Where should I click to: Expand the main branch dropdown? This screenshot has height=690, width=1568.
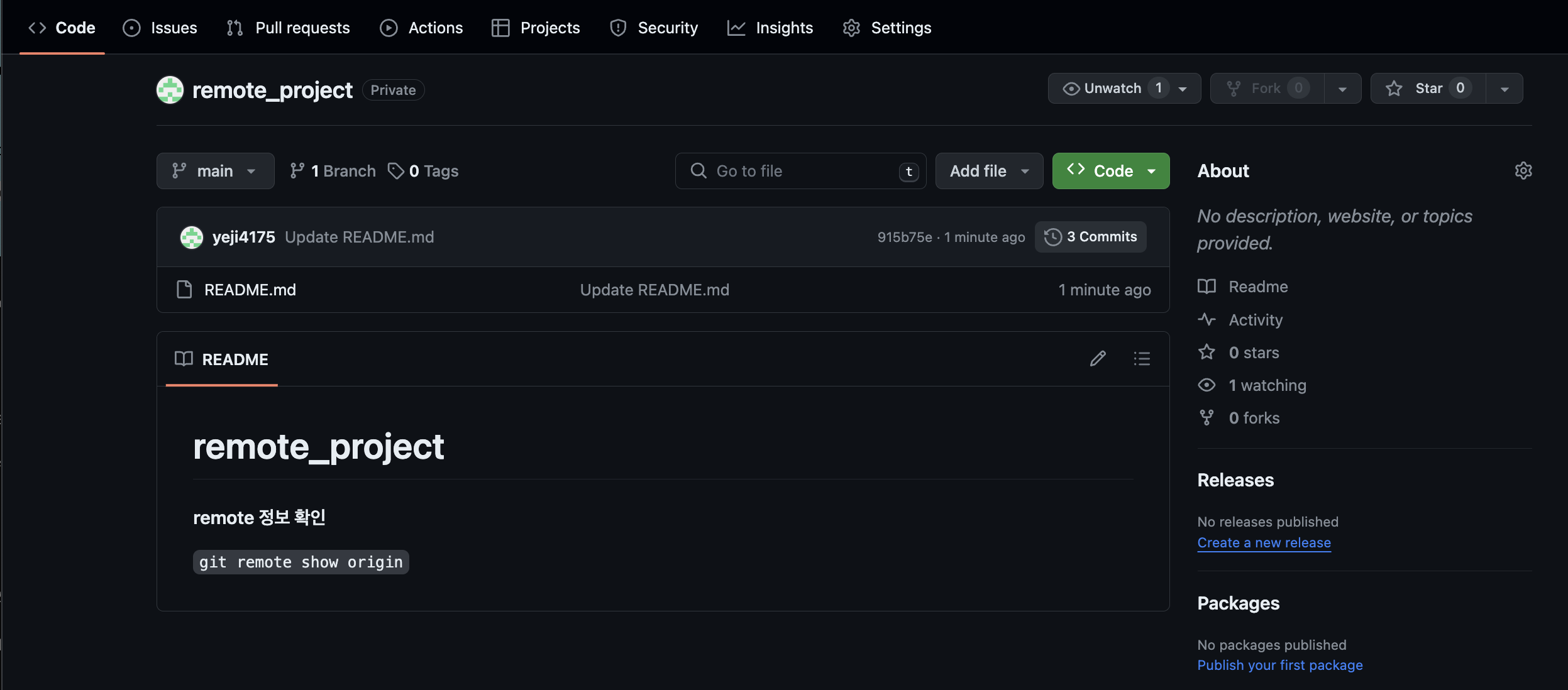point(215,171)
